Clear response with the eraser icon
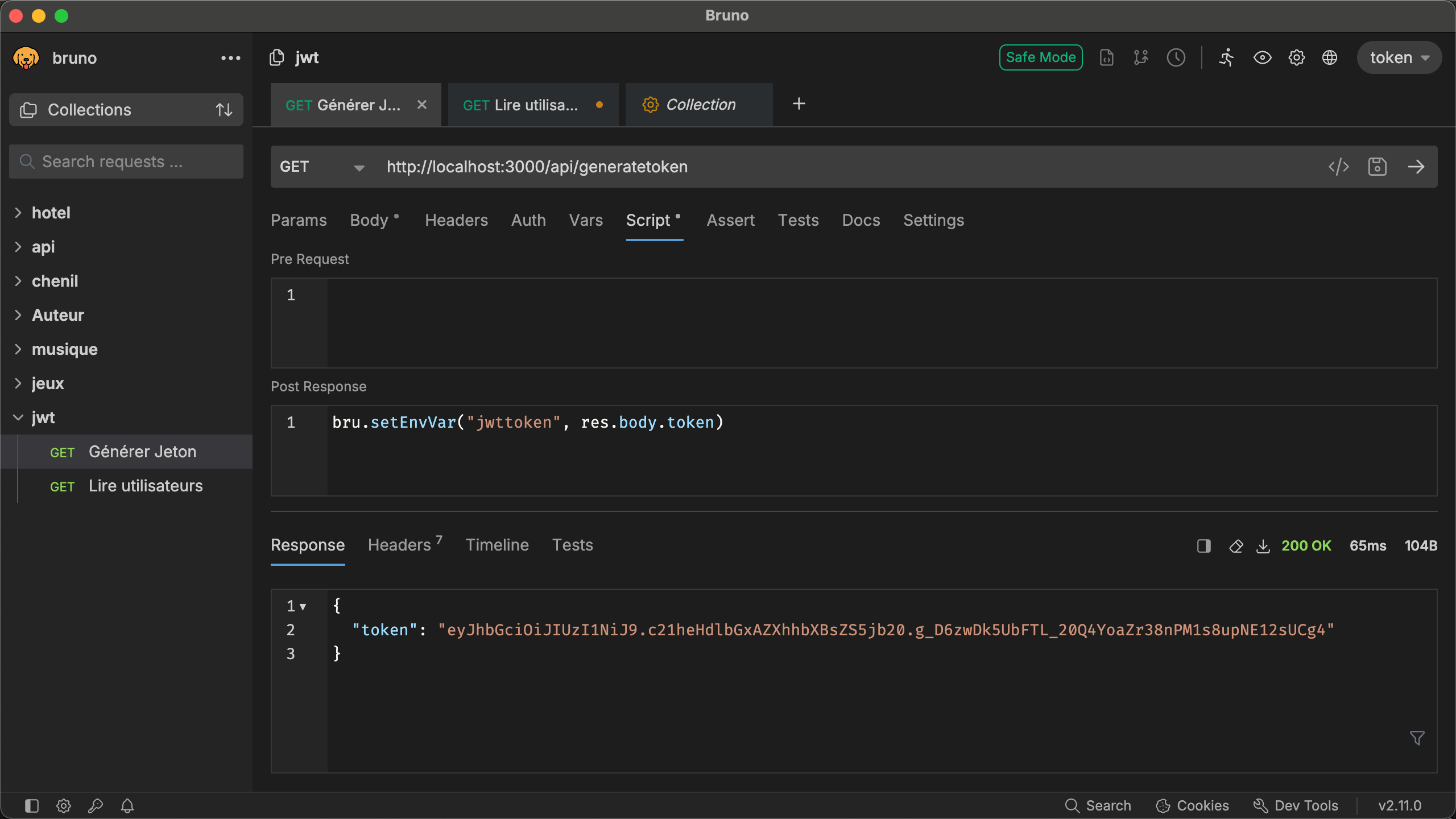The width and height of the screenshot is (1456, 819). point(1235,546)
